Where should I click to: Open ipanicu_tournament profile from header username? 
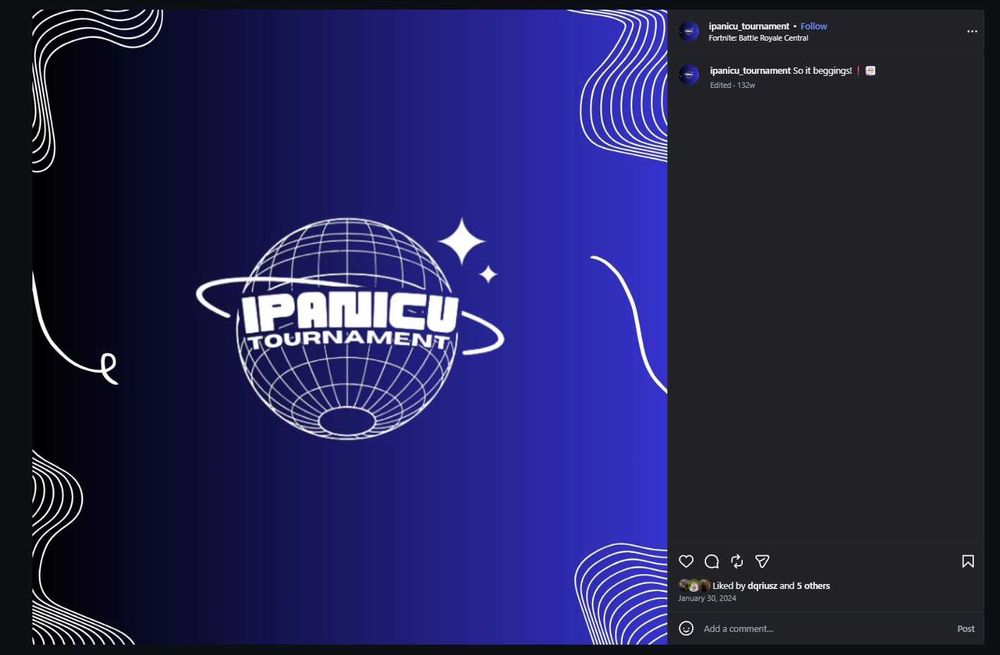[x=749, y=26]
